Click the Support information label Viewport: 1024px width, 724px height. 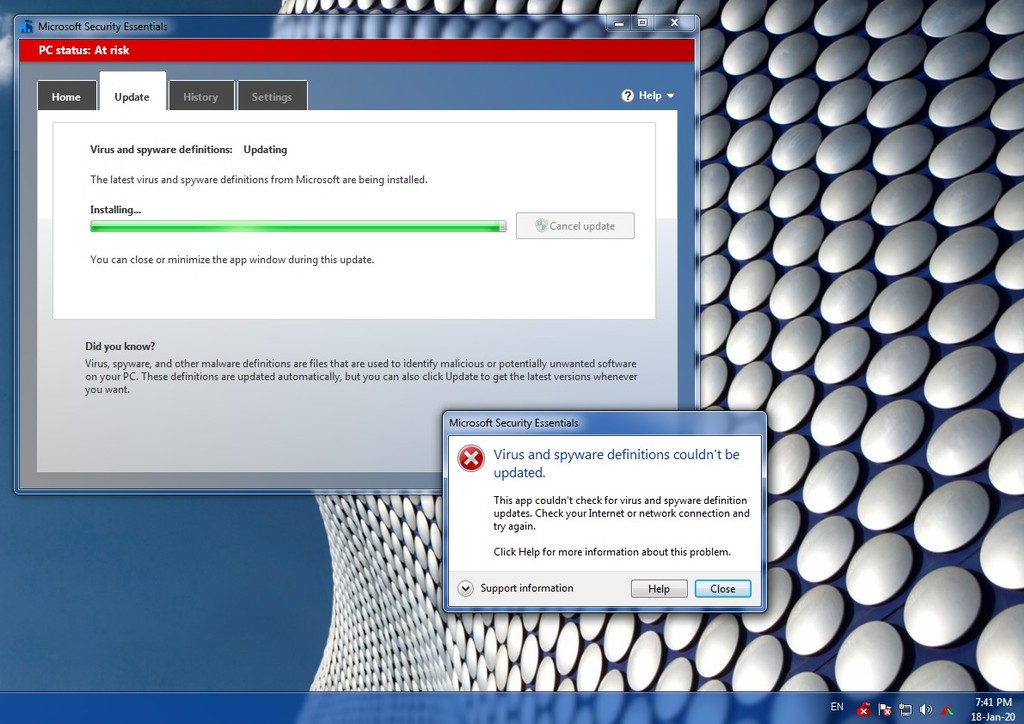click(526, 588)
